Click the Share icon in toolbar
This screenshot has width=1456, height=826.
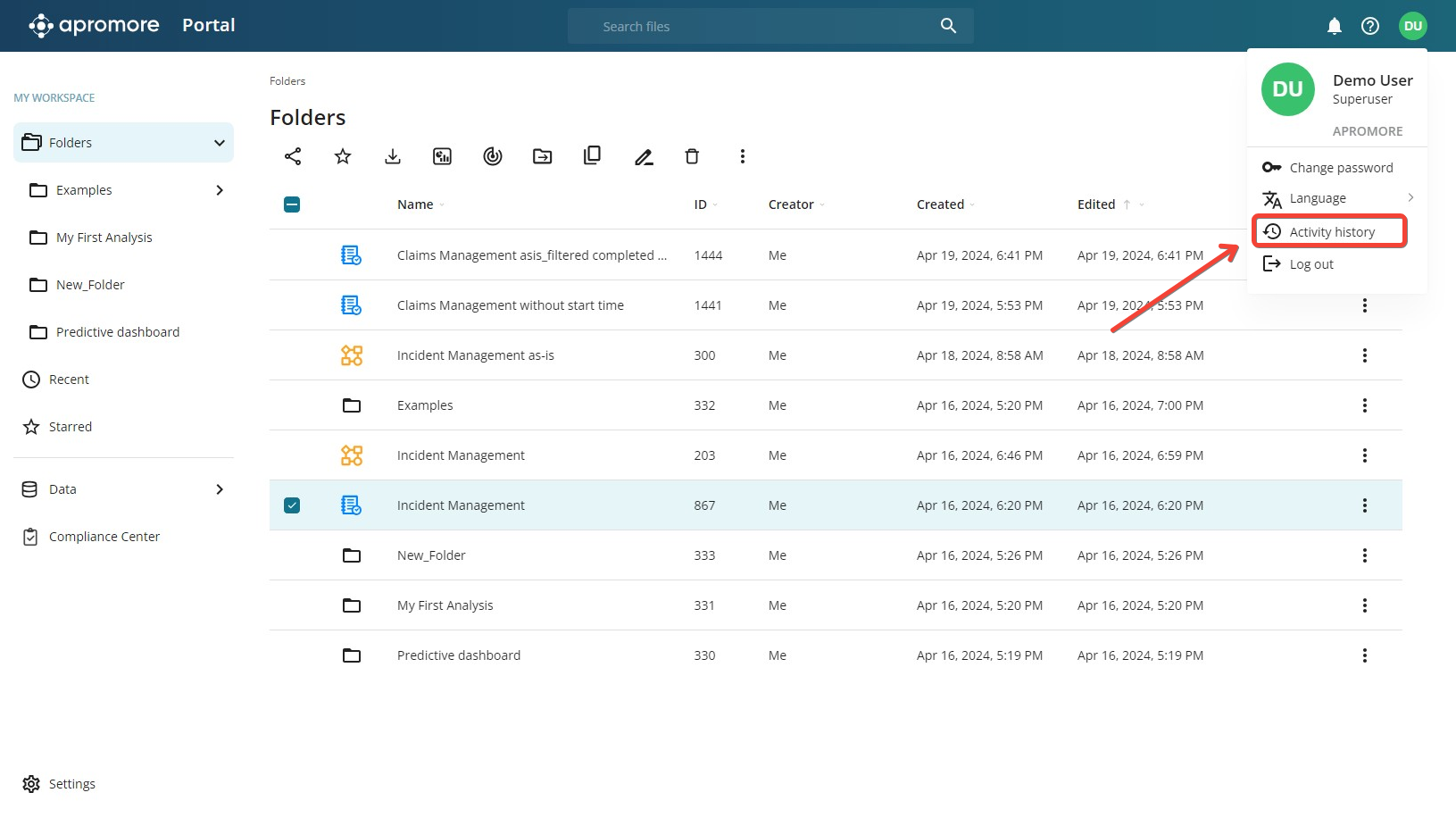coord(293,156)
